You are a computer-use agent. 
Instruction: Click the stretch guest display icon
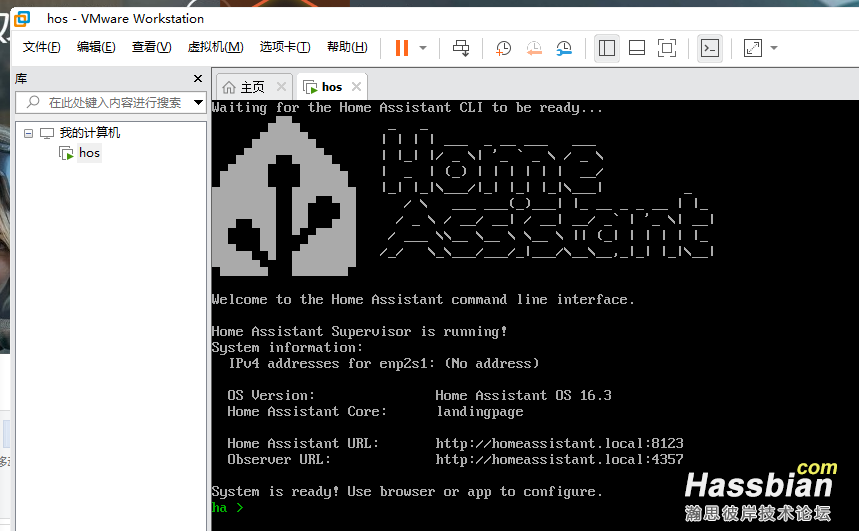pos(752,48)
